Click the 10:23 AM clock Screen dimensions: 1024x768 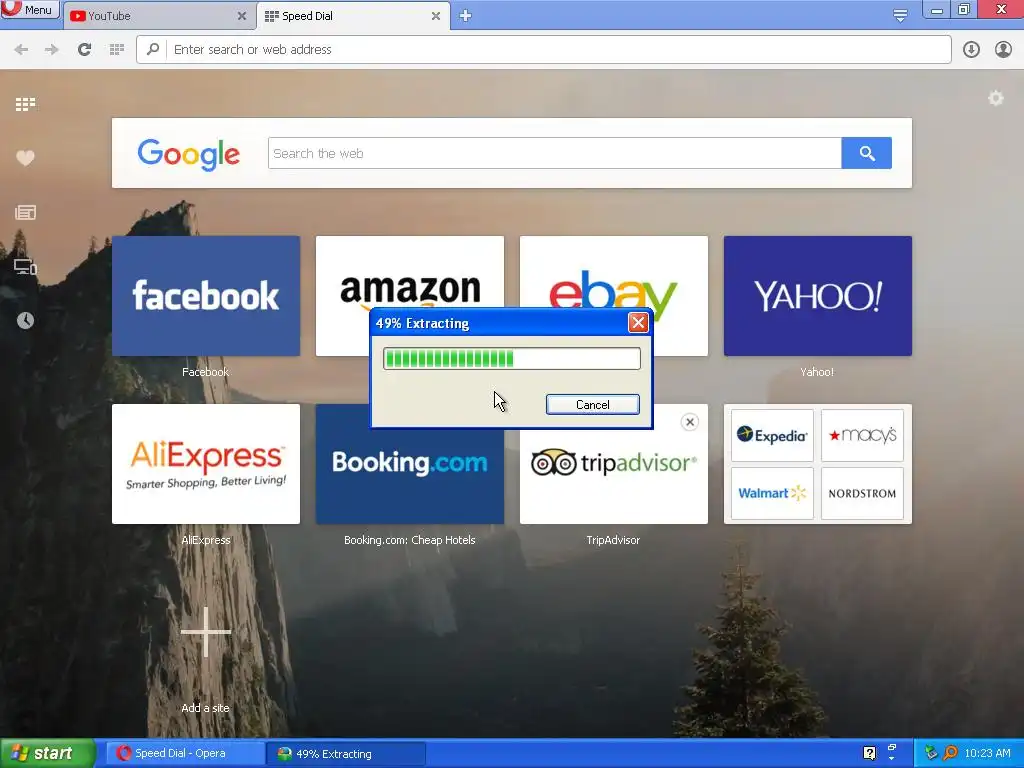click(x=987, y=754)
